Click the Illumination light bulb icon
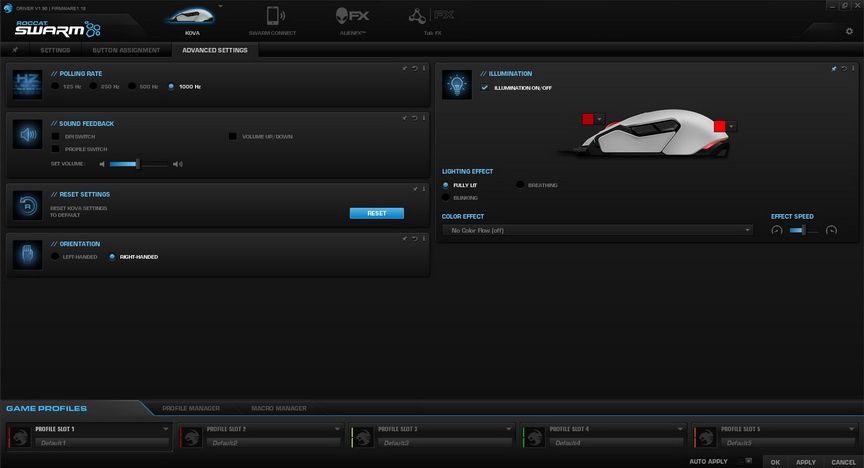This screenshot has height=468, width=864. click(457, 84)
